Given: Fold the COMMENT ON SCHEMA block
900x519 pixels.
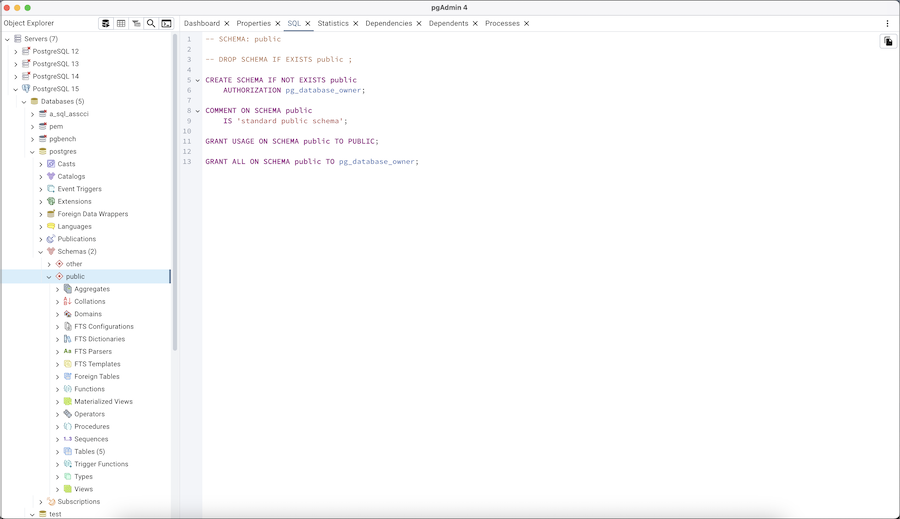Looking at the screenshot, I should [x=198, y=111].
